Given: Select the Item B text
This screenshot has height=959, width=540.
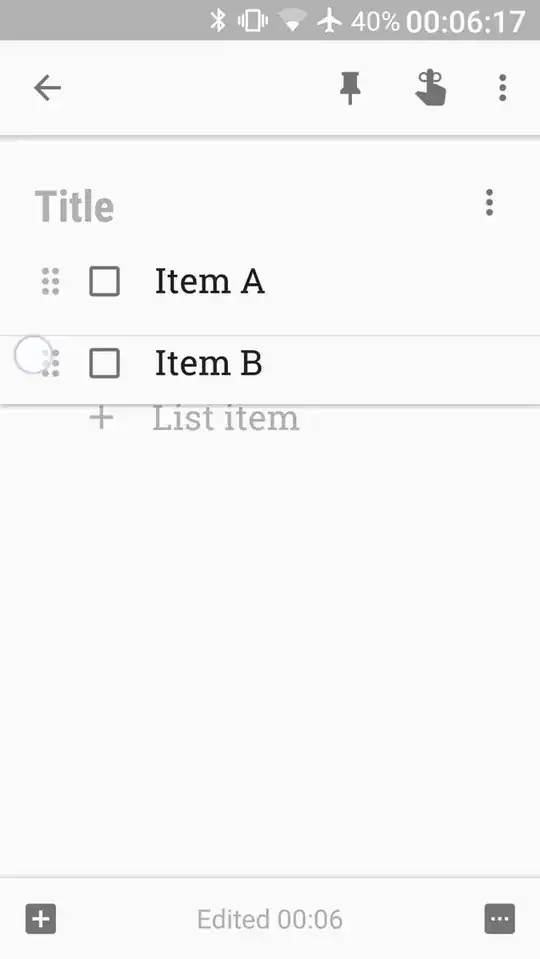Looking at the screenshot, I should (x=209, y=363).
